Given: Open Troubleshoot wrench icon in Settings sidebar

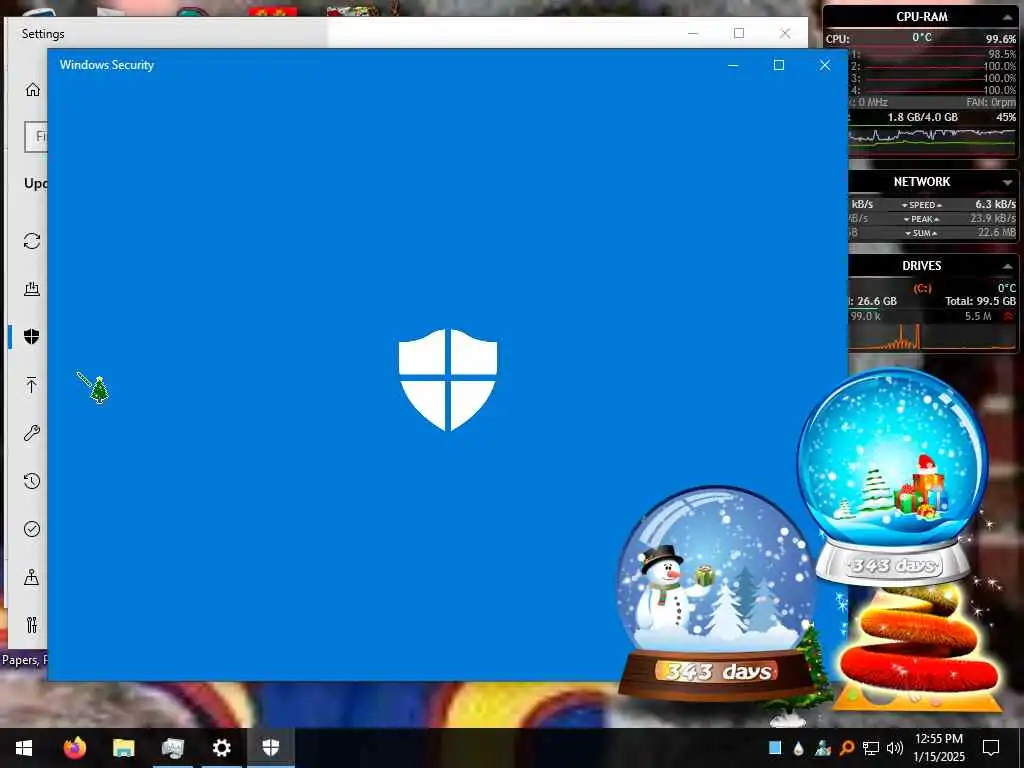Looking at the screenshot, I should click(x=32, y=432).
